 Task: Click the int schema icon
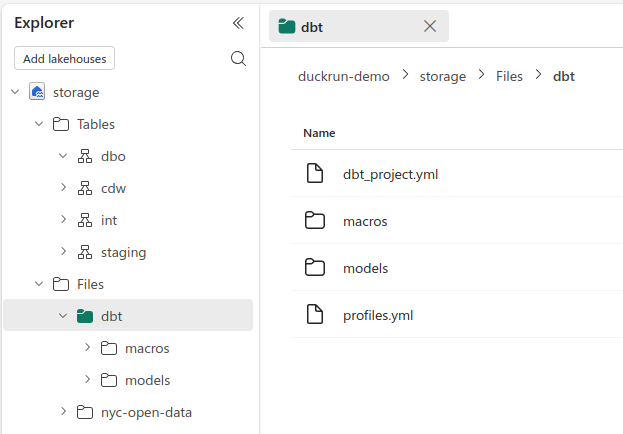coord(85,220)
